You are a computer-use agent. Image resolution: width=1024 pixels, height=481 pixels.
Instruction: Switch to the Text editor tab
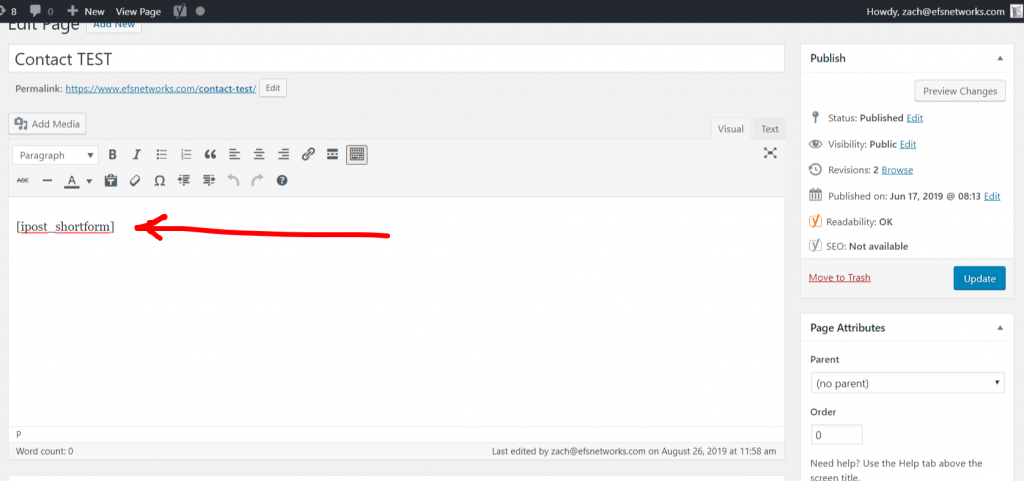coord(770,129)
